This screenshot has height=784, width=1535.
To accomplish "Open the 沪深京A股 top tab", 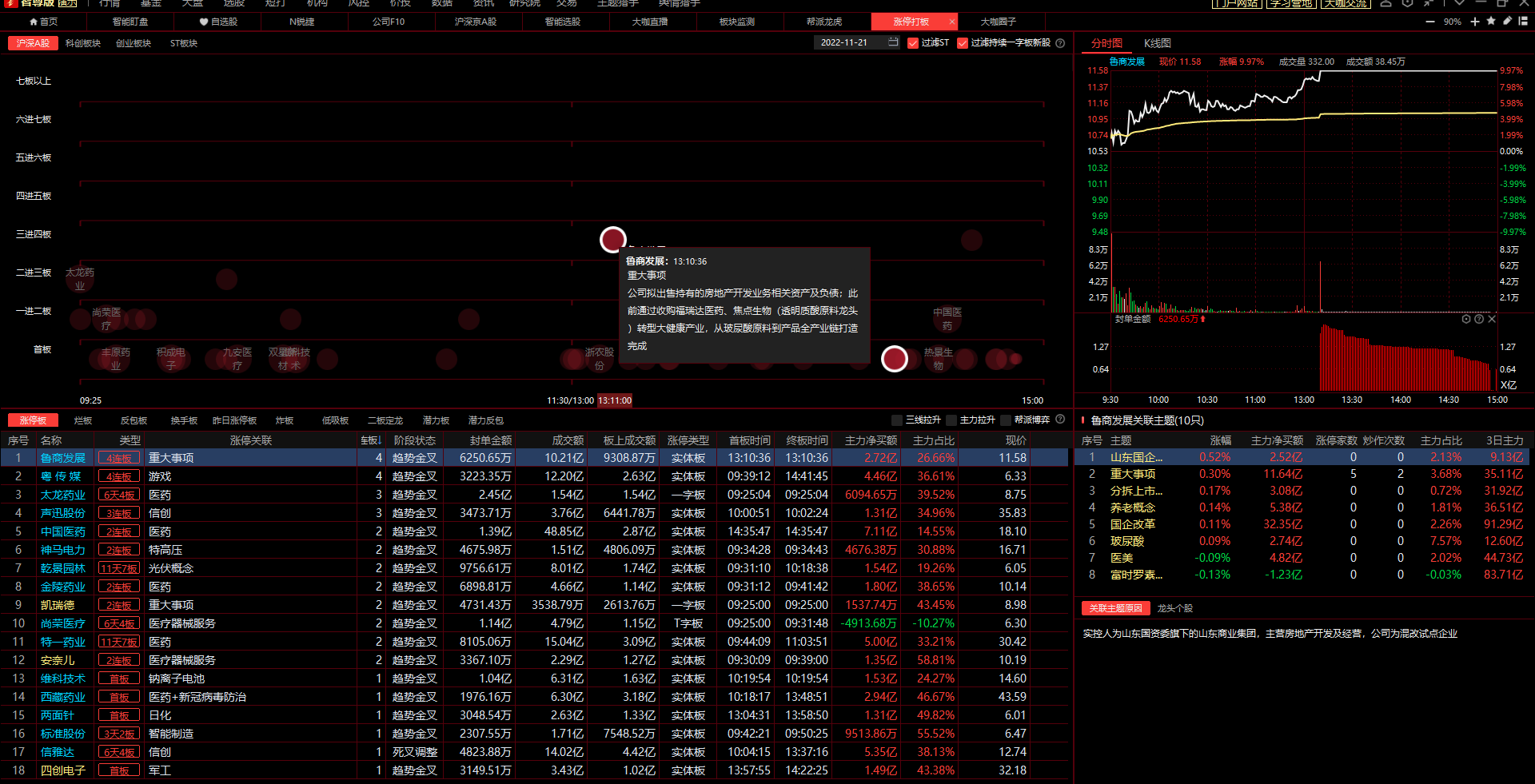I will pos(476,22).
